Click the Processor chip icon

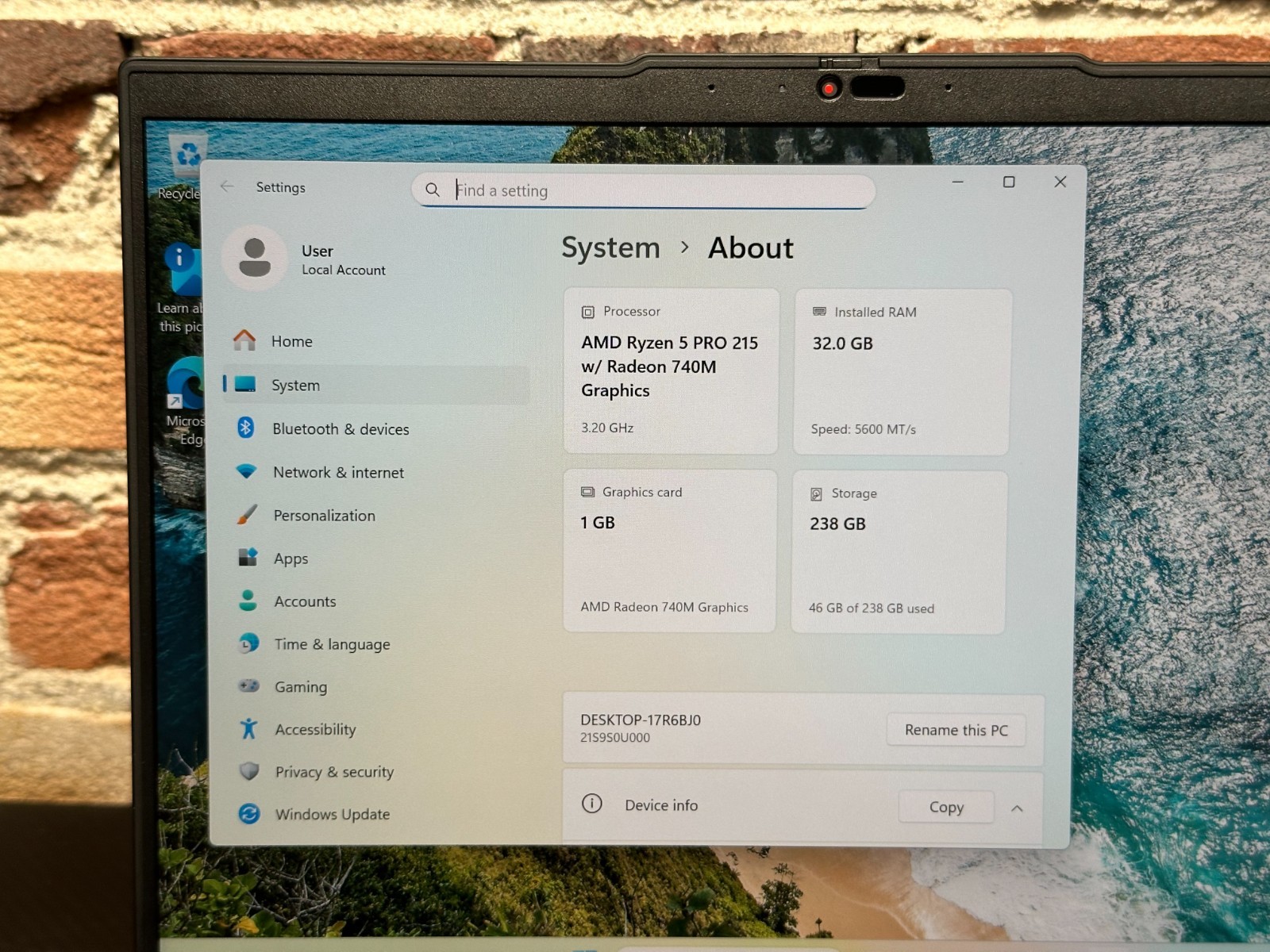588,312
